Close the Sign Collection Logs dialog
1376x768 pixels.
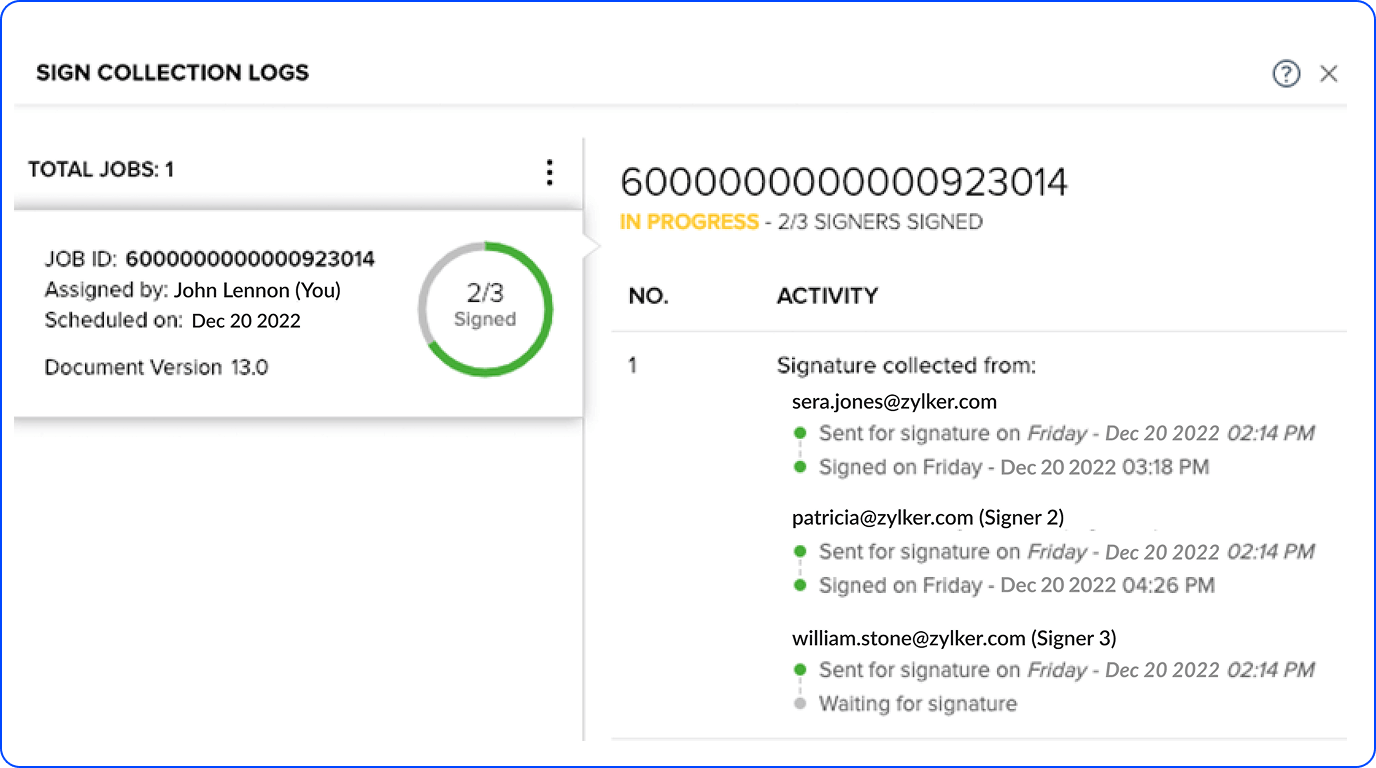click(x=1329, y=73)
